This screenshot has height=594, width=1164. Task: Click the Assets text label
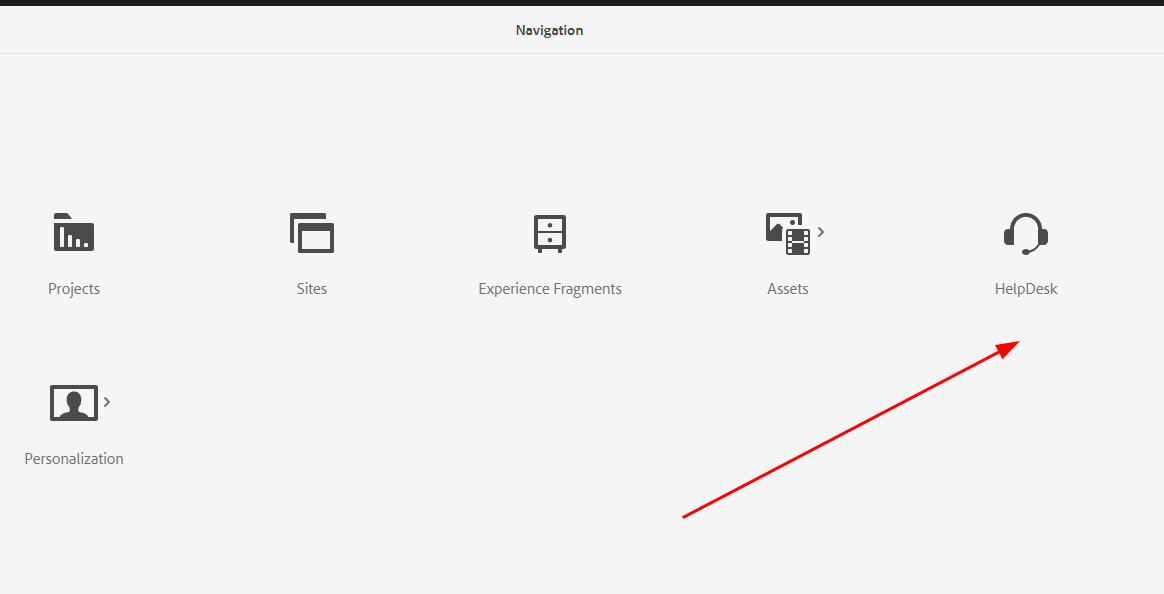(x=788, y=289)
